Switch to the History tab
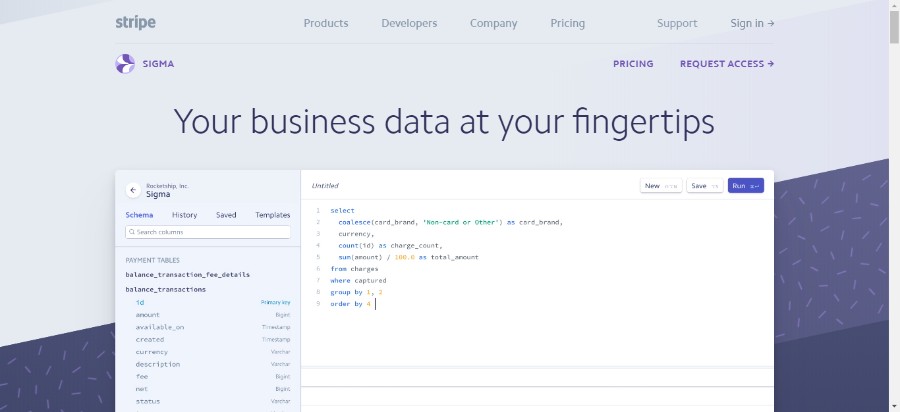900x412 pixels. point(184,215)
